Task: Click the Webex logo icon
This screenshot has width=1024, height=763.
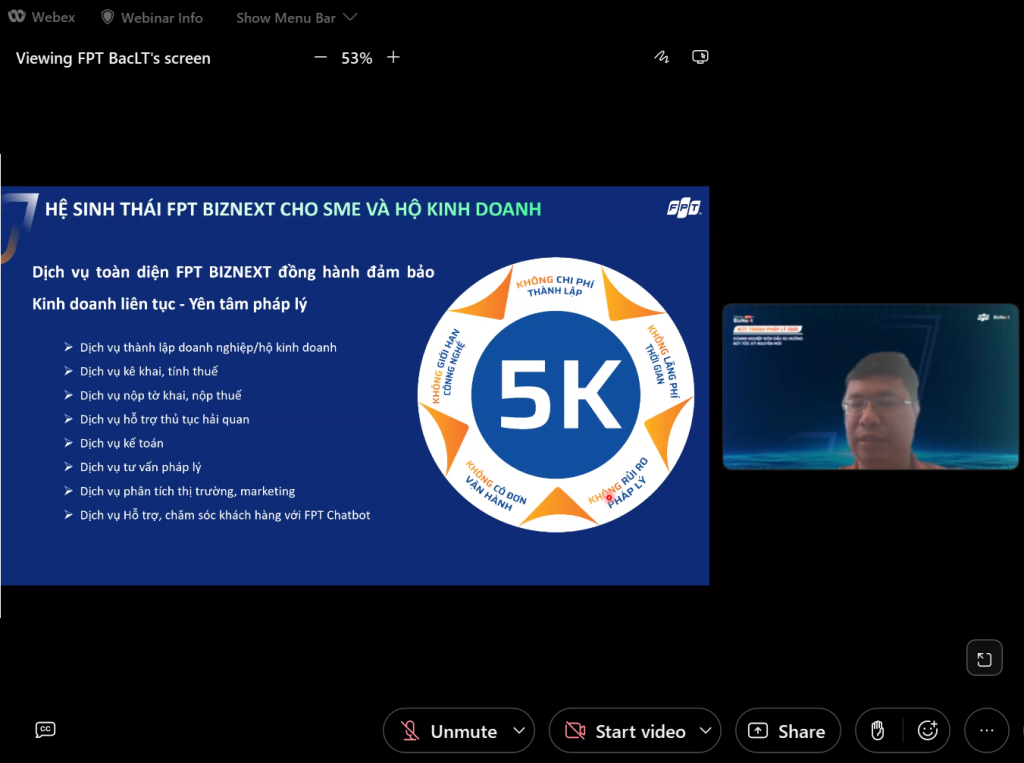Action: coord(17,17)
